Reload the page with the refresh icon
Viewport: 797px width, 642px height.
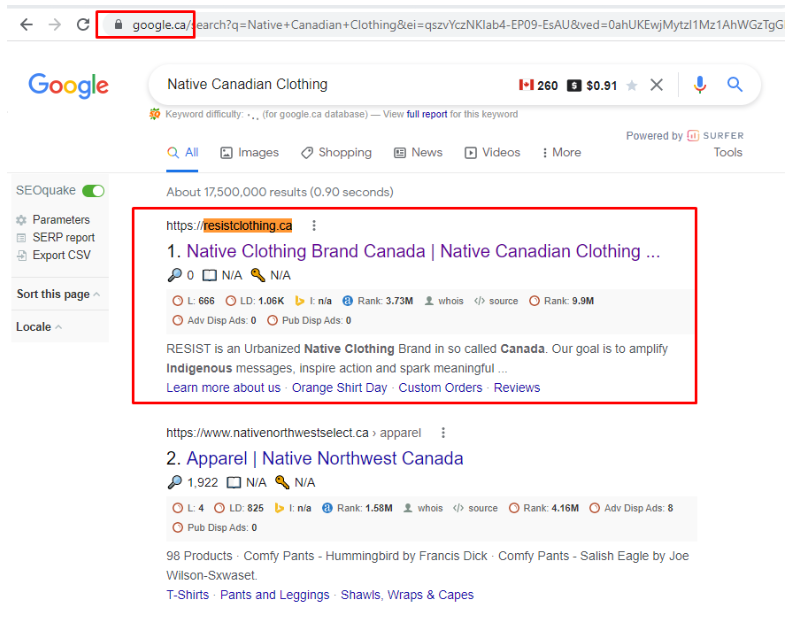click(x=83, y=24)
